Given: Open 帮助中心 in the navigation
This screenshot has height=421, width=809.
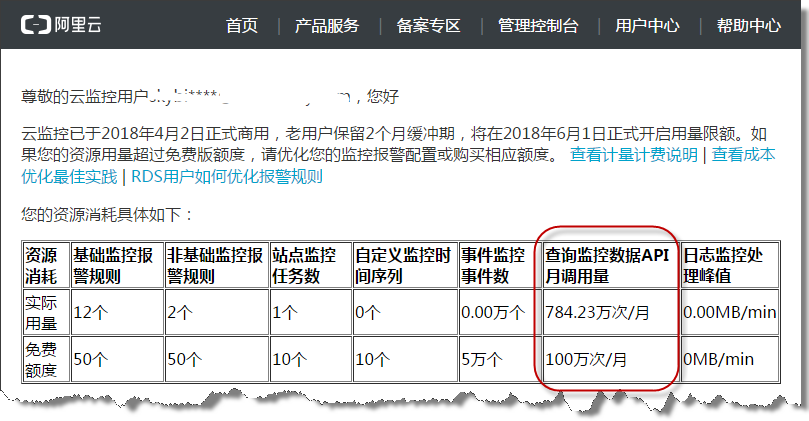Looking at the screenshot, I should pyautogui.click(x=749, y=25).
